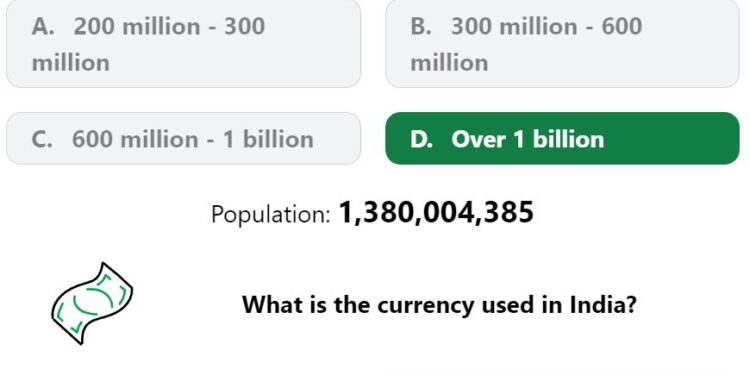Click the question 'What is the currency used in India?'
Image resolution: width=750 pixels, height=375 pixels.
(439, 304)
